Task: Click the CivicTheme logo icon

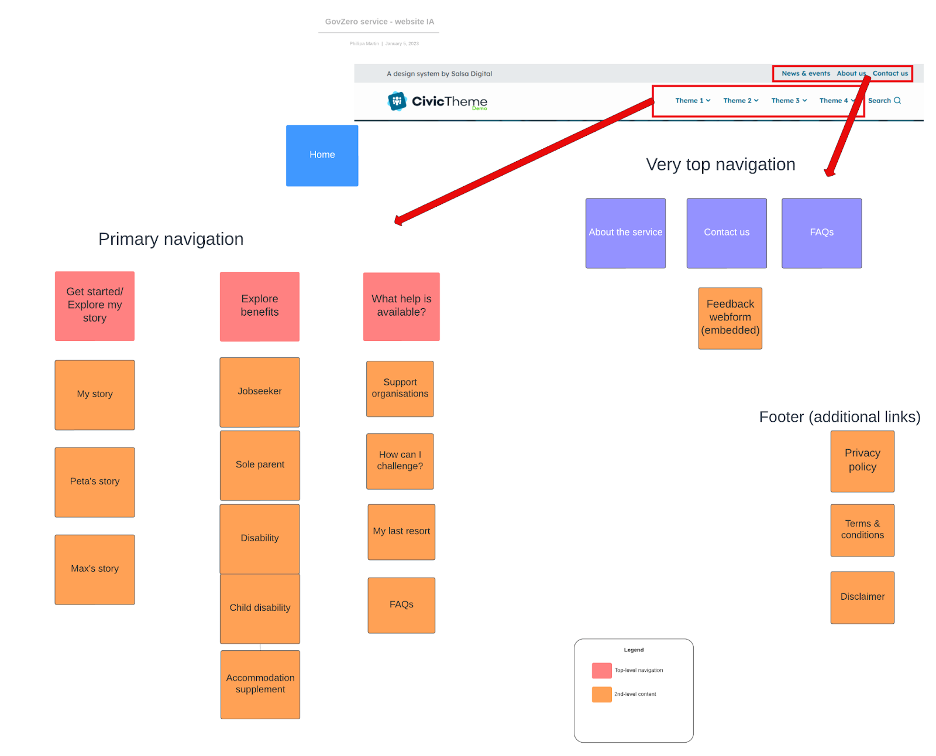Action: (x=398, y=101)
